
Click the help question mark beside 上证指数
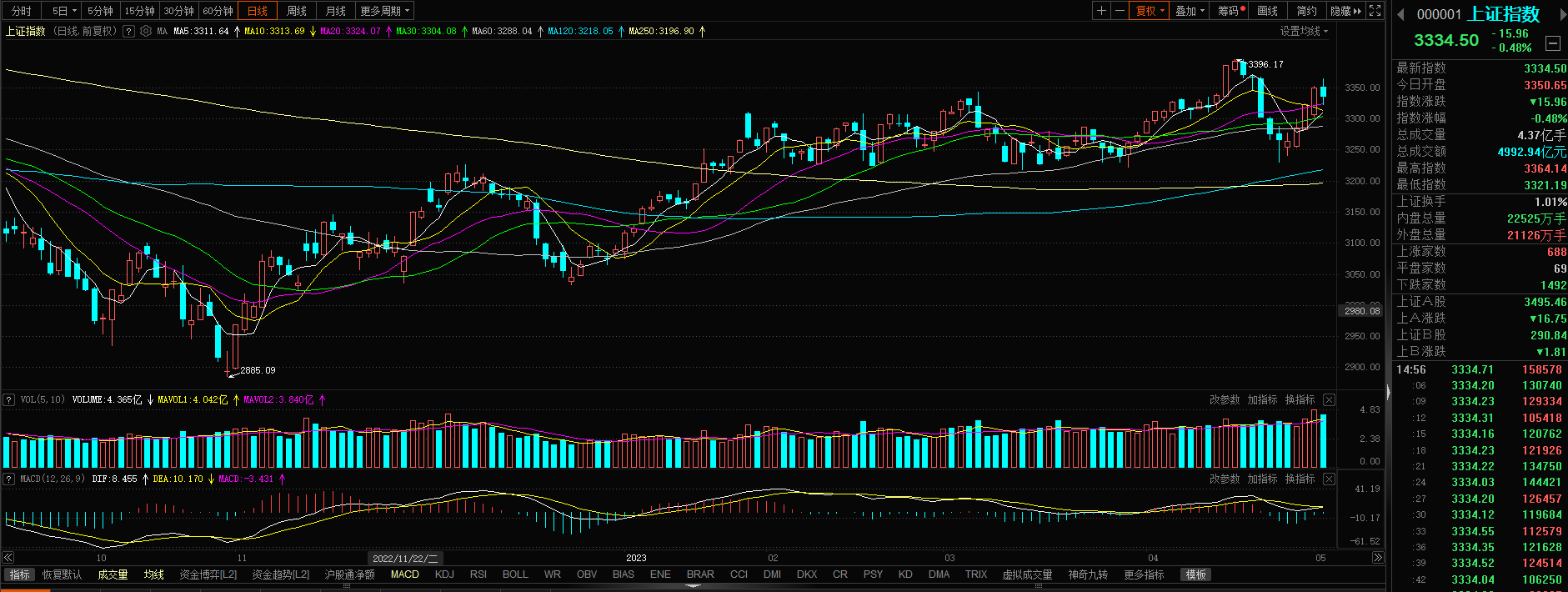pos(128,31)
